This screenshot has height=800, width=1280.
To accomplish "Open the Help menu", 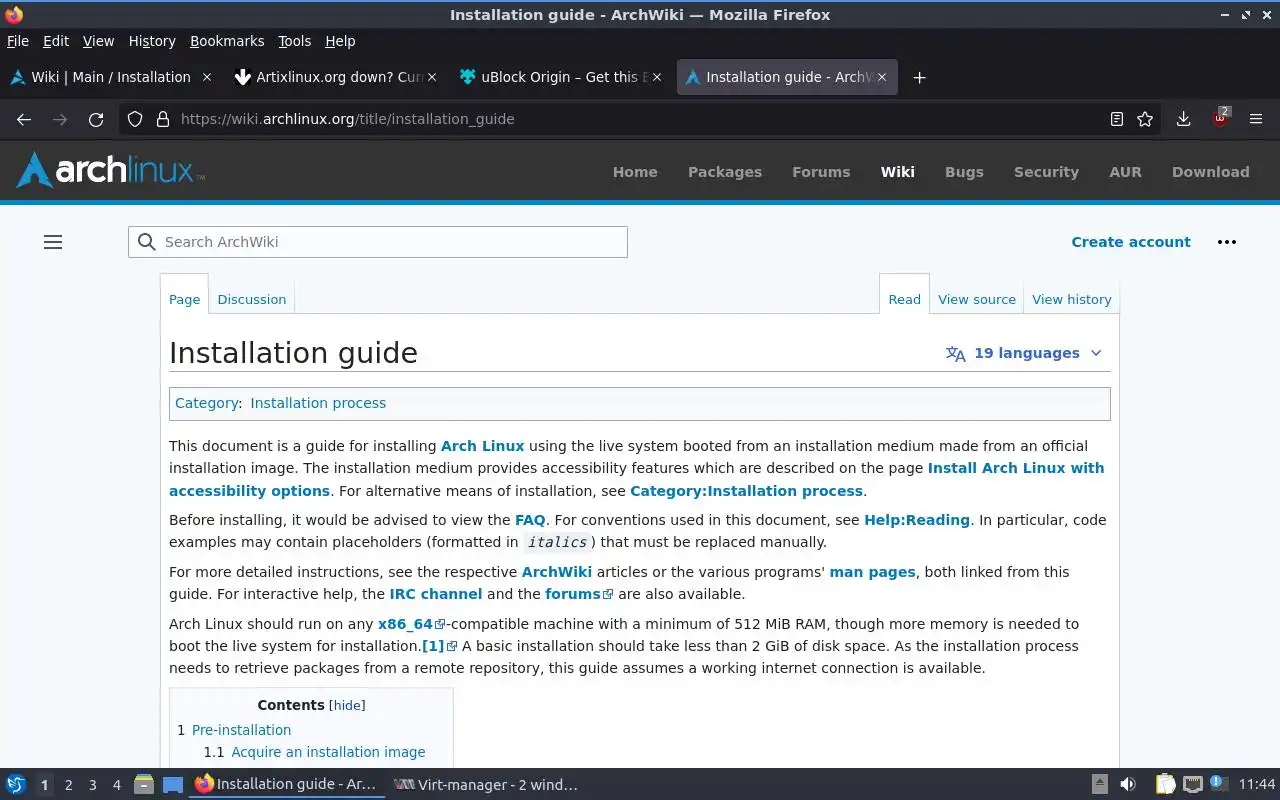I will pos(340,41).
